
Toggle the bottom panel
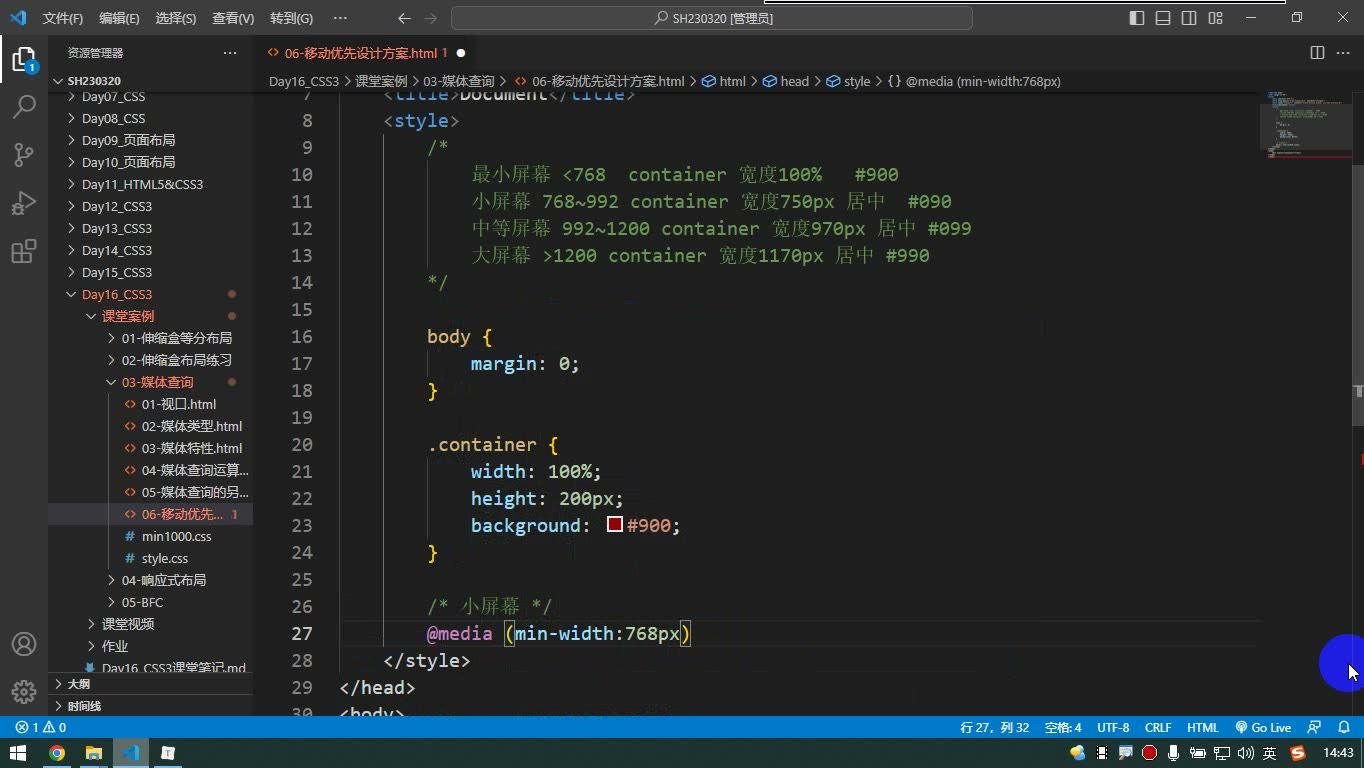(x=1163, y=18)
